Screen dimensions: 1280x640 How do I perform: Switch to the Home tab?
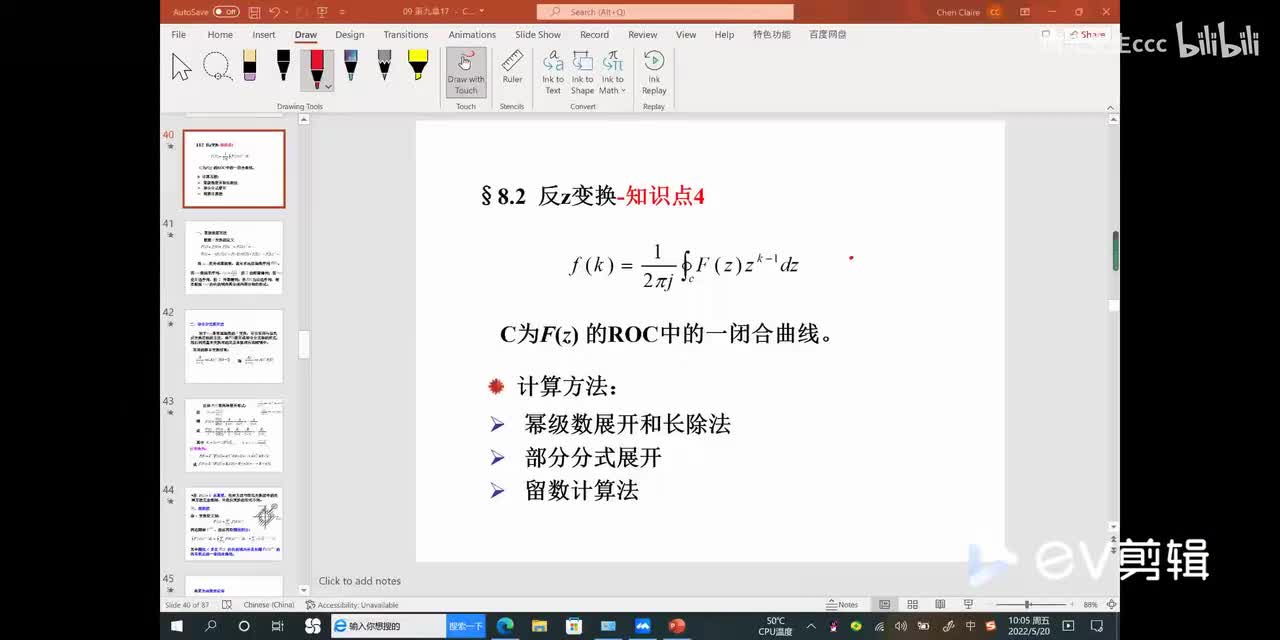tap(220, 34)
